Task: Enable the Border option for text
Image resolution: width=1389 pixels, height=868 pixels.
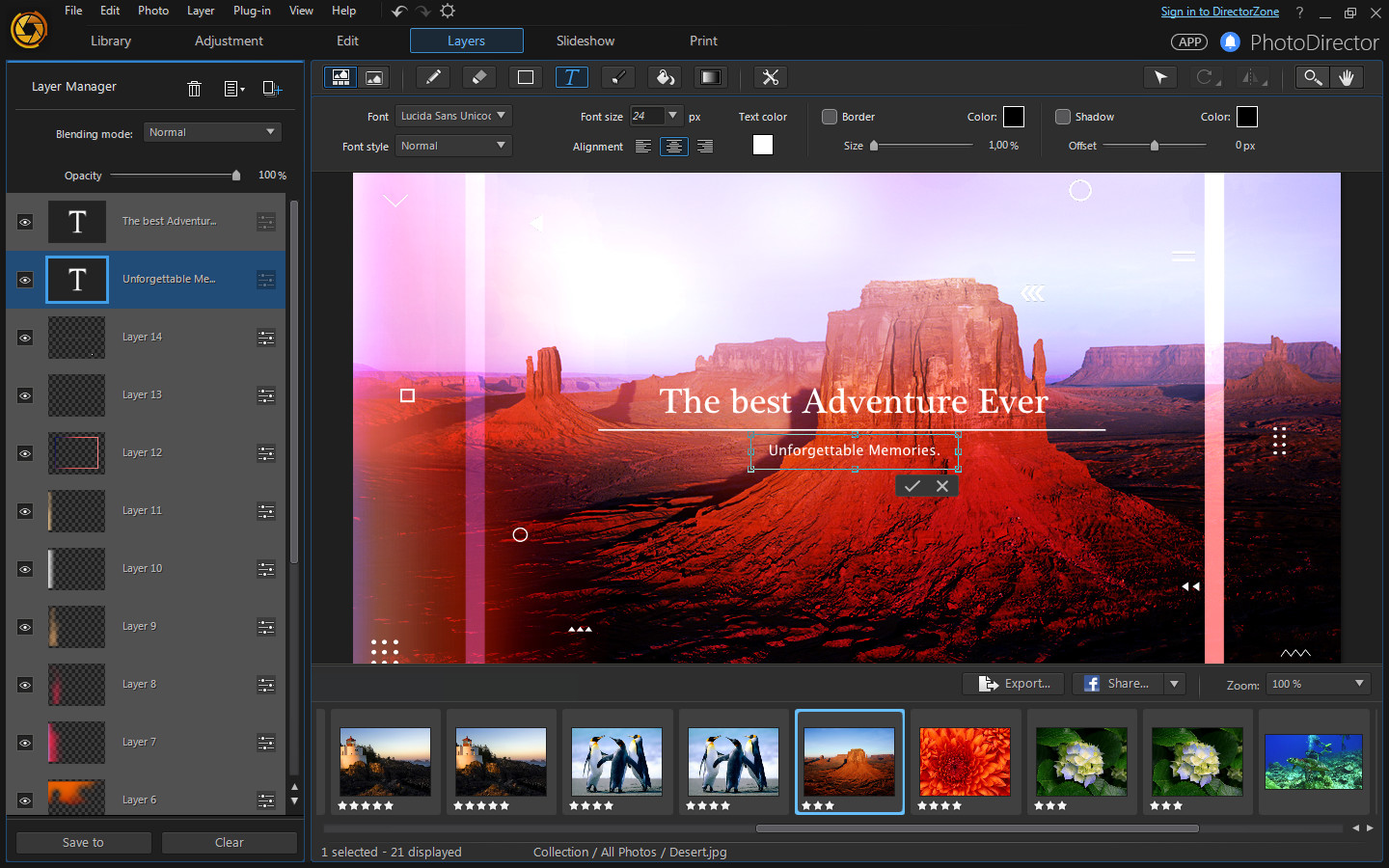Action: [829, 117]
